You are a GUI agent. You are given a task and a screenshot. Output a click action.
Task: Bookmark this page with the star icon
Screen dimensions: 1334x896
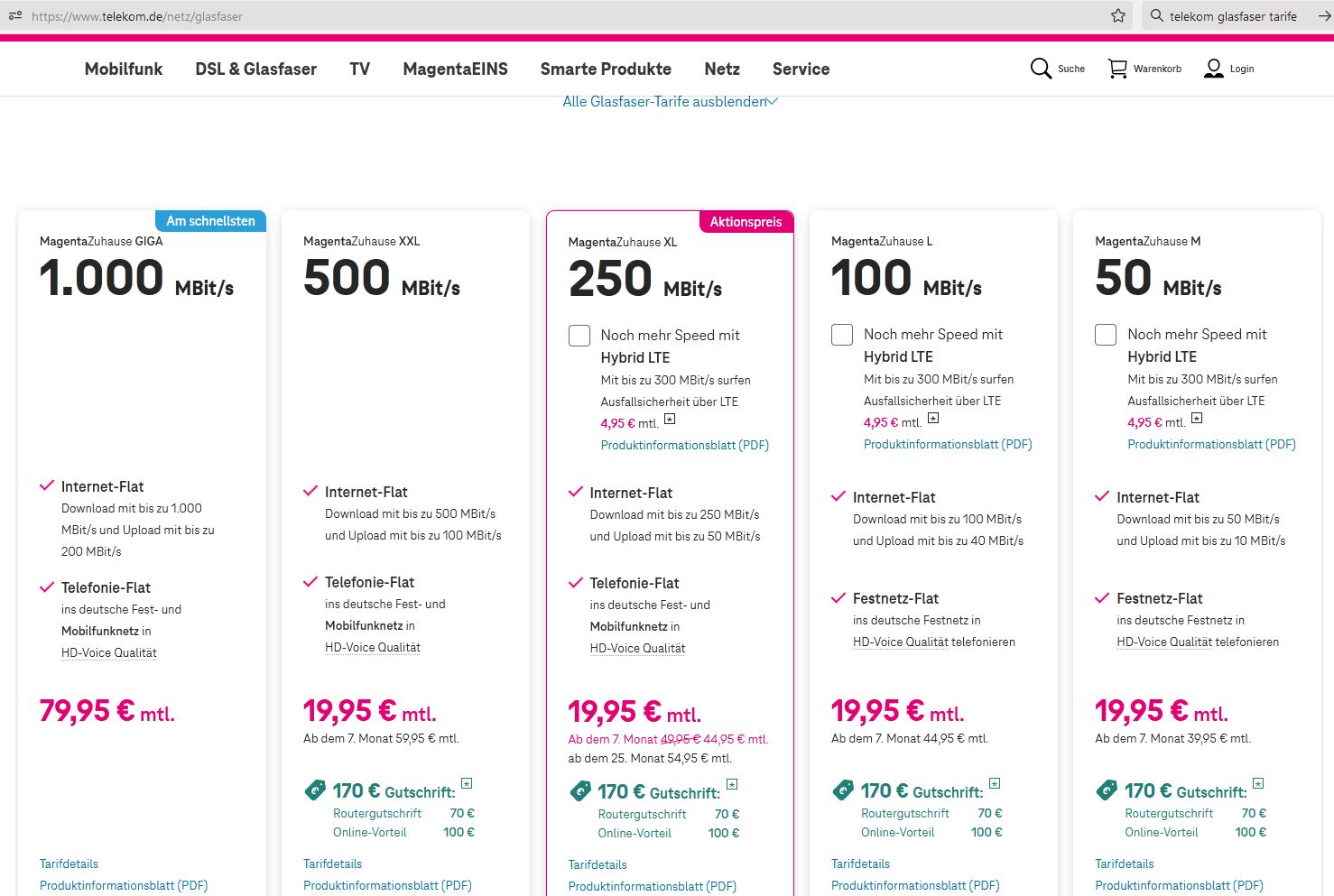click(x=1118, y=15)
